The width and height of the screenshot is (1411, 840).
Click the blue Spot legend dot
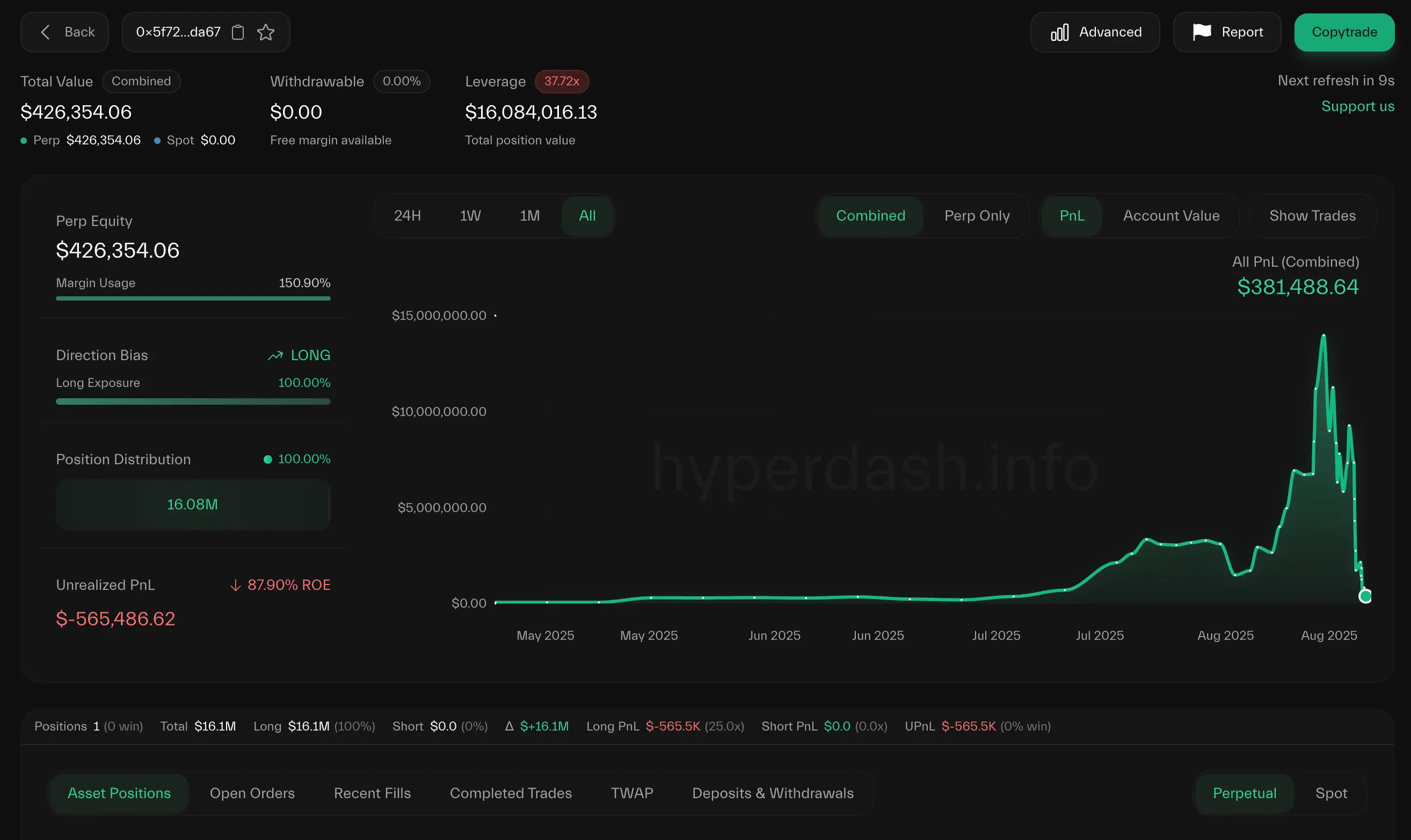point(157,141)
